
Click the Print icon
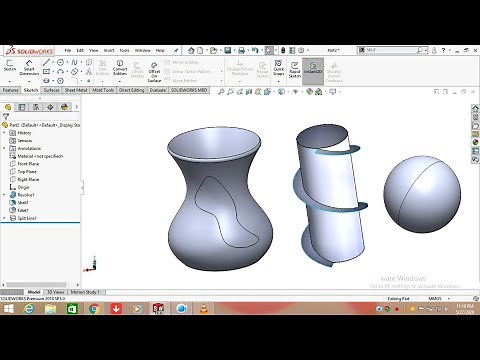tap(242, 50)
